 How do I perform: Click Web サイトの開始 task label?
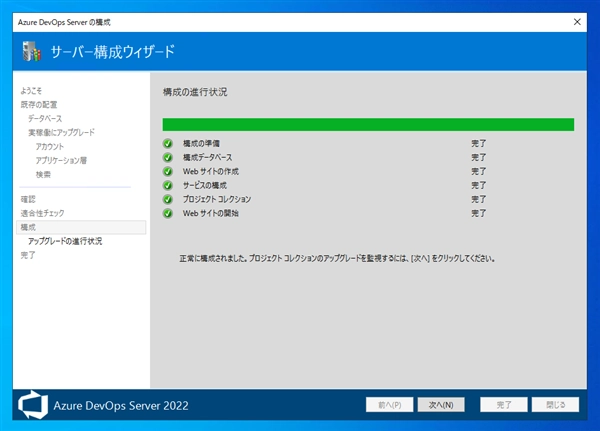point(211,213)
